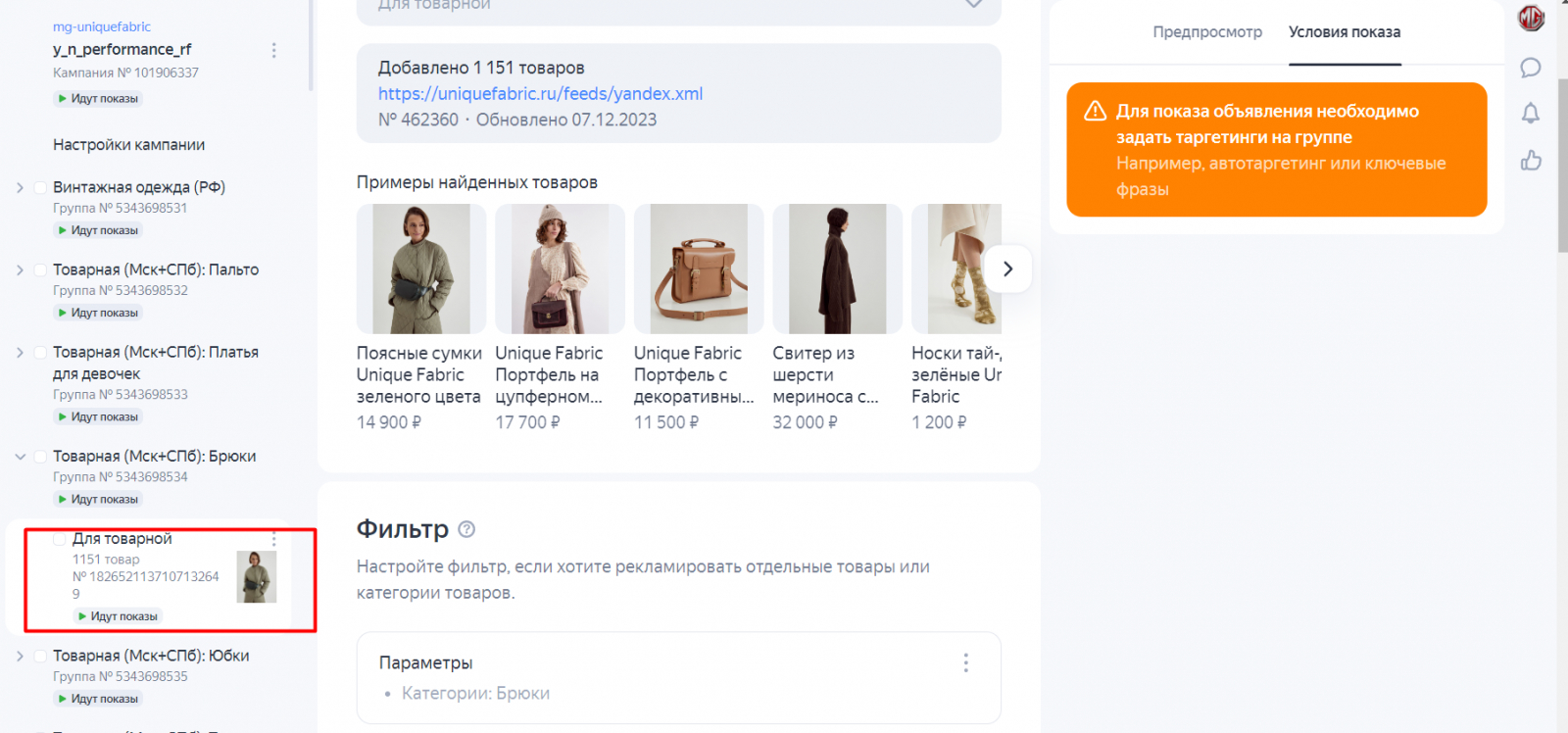
Task: Open three-dot menu in Параметры filter box
Action: coord(965,663)
